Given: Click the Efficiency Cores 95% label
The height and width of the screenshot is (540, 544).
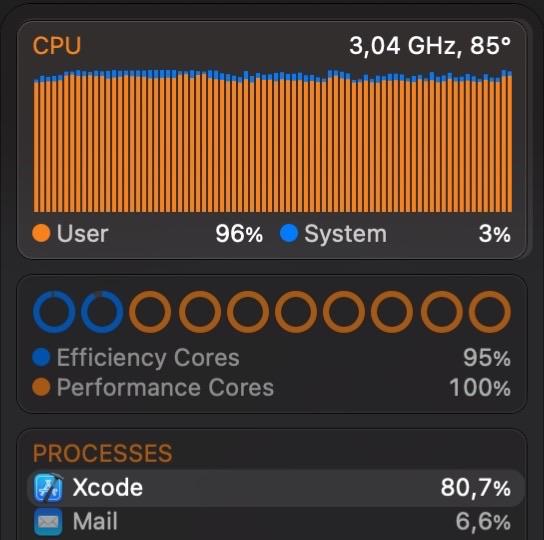Looking at the screenshot, I should 487,357.
